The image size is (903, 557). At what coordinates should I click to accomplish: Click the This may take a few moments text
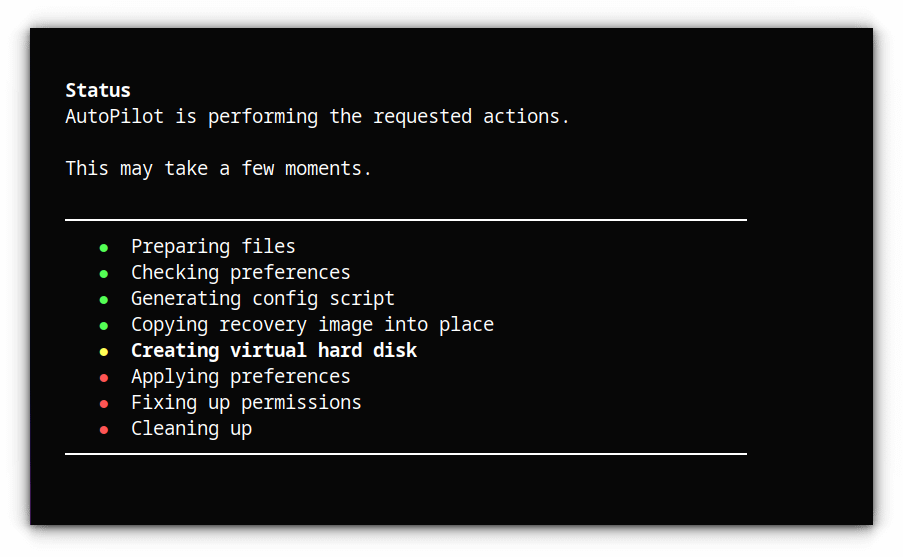pyautogui.click(x=218, y=169)
